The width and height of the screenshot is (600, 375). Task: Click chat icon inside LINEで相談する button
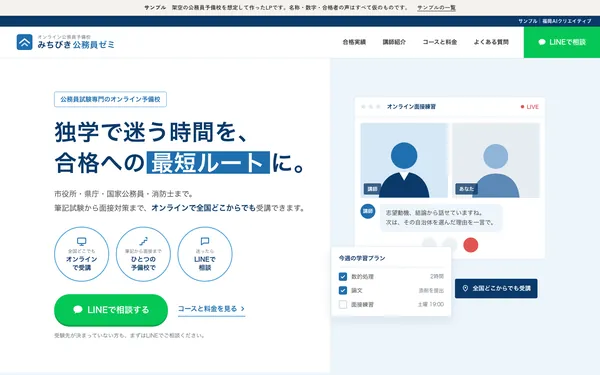pos(78,310)
